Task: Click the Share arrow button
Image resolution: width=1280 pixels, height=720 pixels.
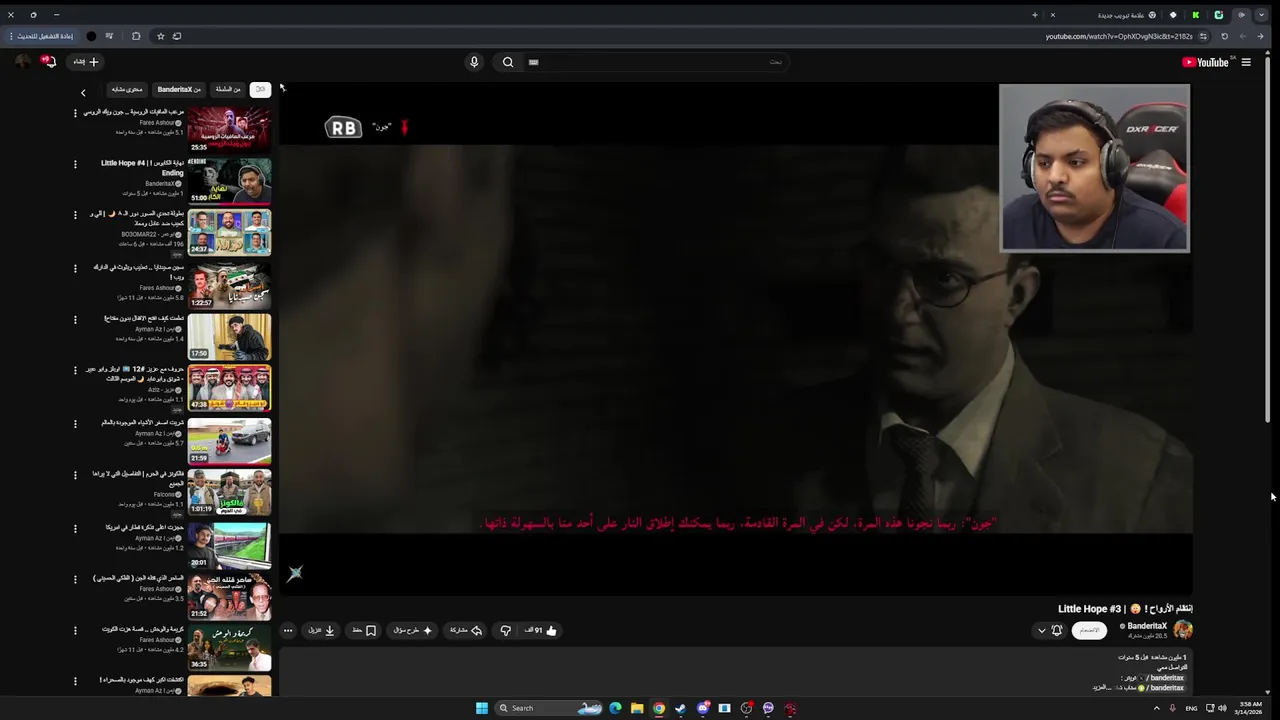Action: (466, 630)
